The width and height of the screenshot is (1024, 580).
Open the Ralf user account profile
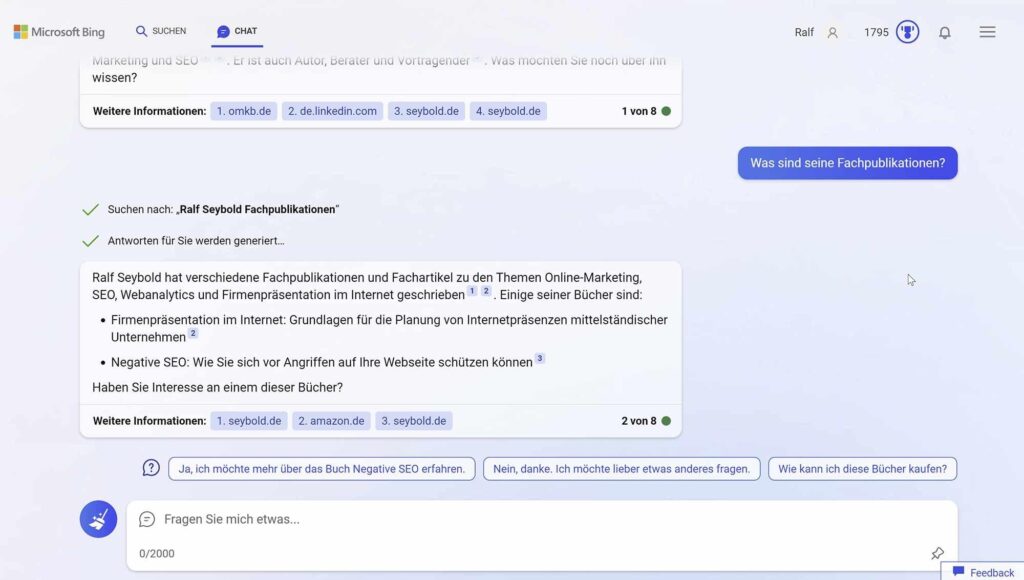(816, 32)
